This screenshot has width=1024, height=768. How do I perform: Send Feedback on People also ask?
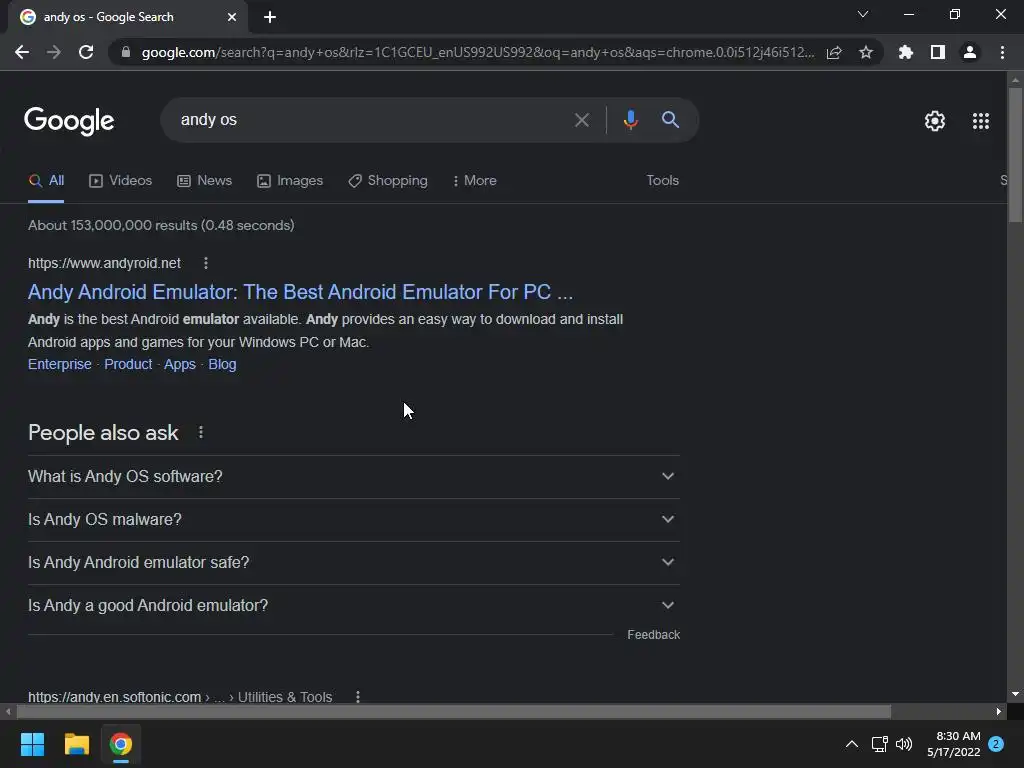click(x=654, y=635)
